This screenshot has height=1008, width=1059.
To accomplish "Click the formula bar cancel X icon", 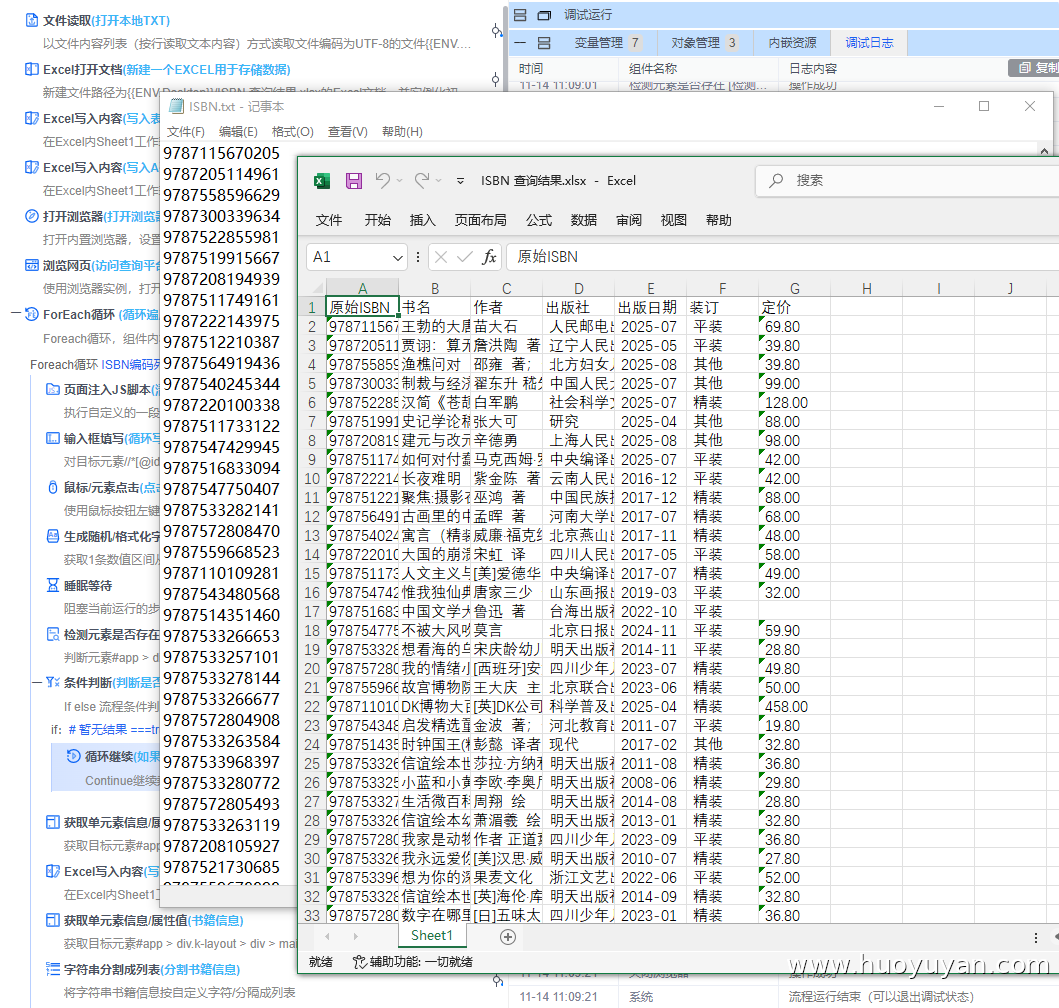I will [441, 257].
